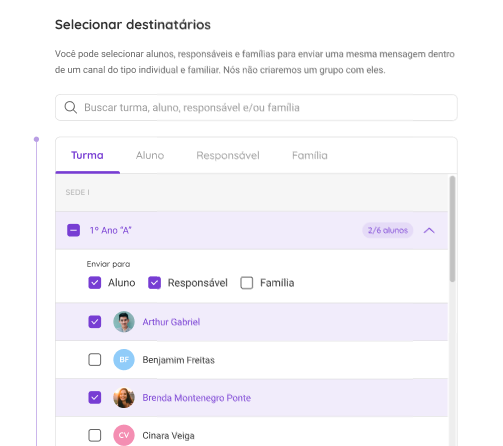Click the CV avatar for Cinara Veiga
This screenshot has height=446, width=503.
[x=124, y=435]
